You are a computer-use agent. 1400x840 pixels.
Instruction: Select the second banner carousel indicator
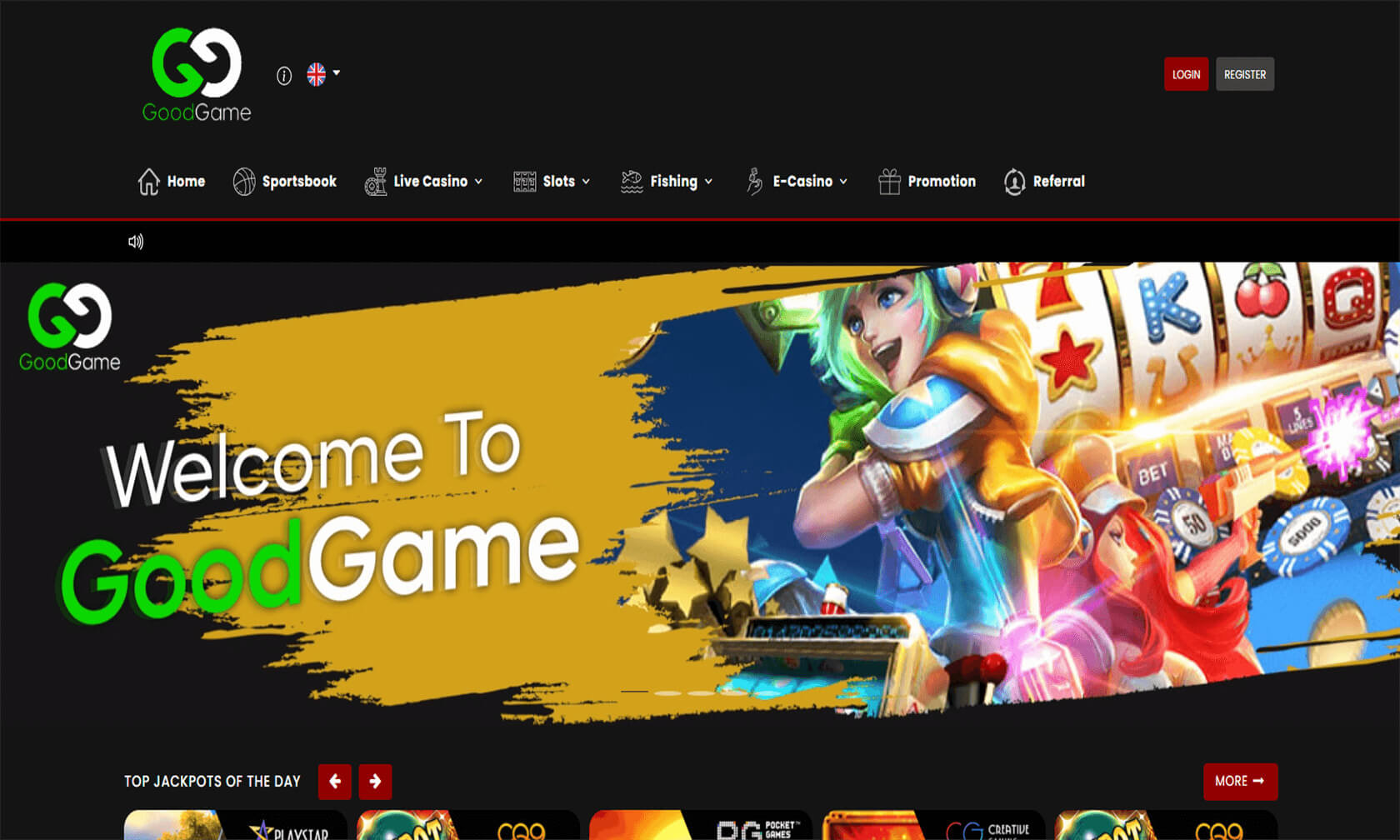coord(667,692)
